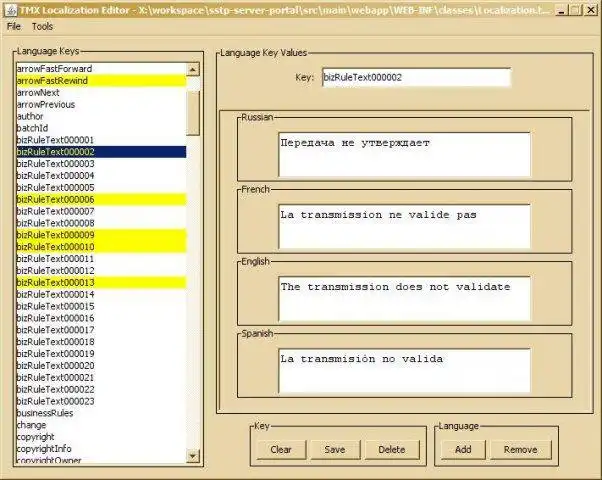Select highlighted bizRuleText000006 key

click(101, 200)
